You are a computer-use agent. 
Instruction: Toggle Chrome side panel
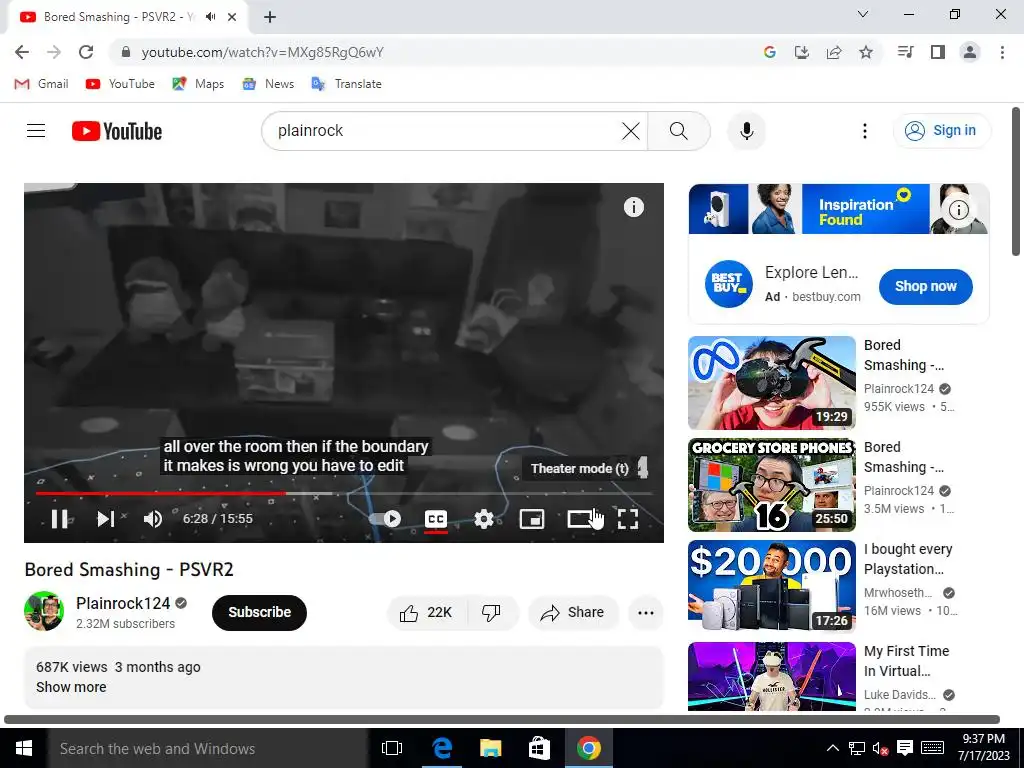point(938,52)
